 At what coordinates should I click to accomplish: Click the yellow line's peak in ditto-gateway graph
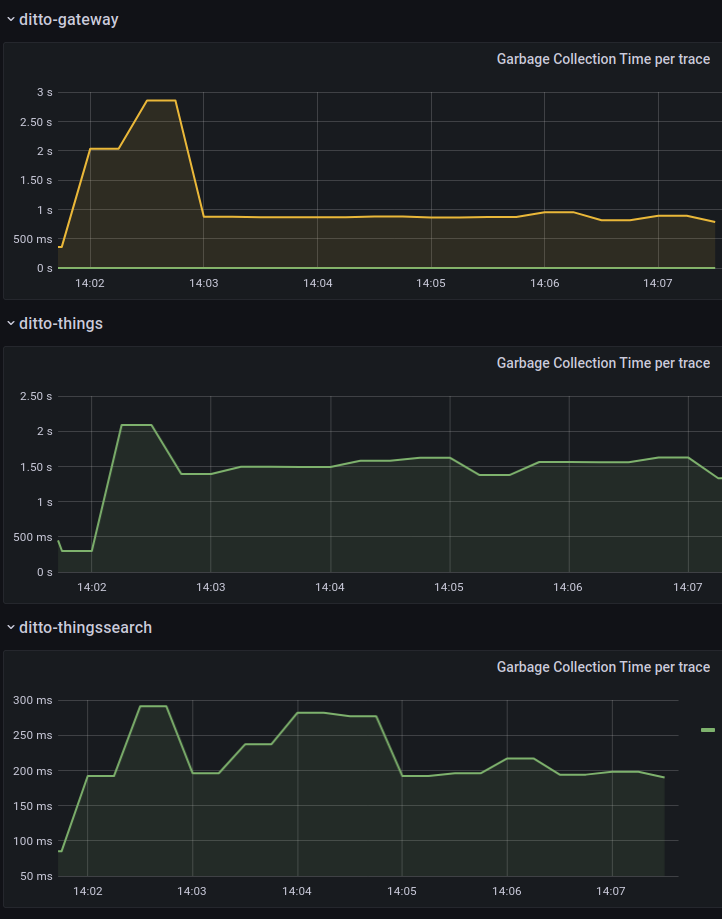[x=161, y=101]
